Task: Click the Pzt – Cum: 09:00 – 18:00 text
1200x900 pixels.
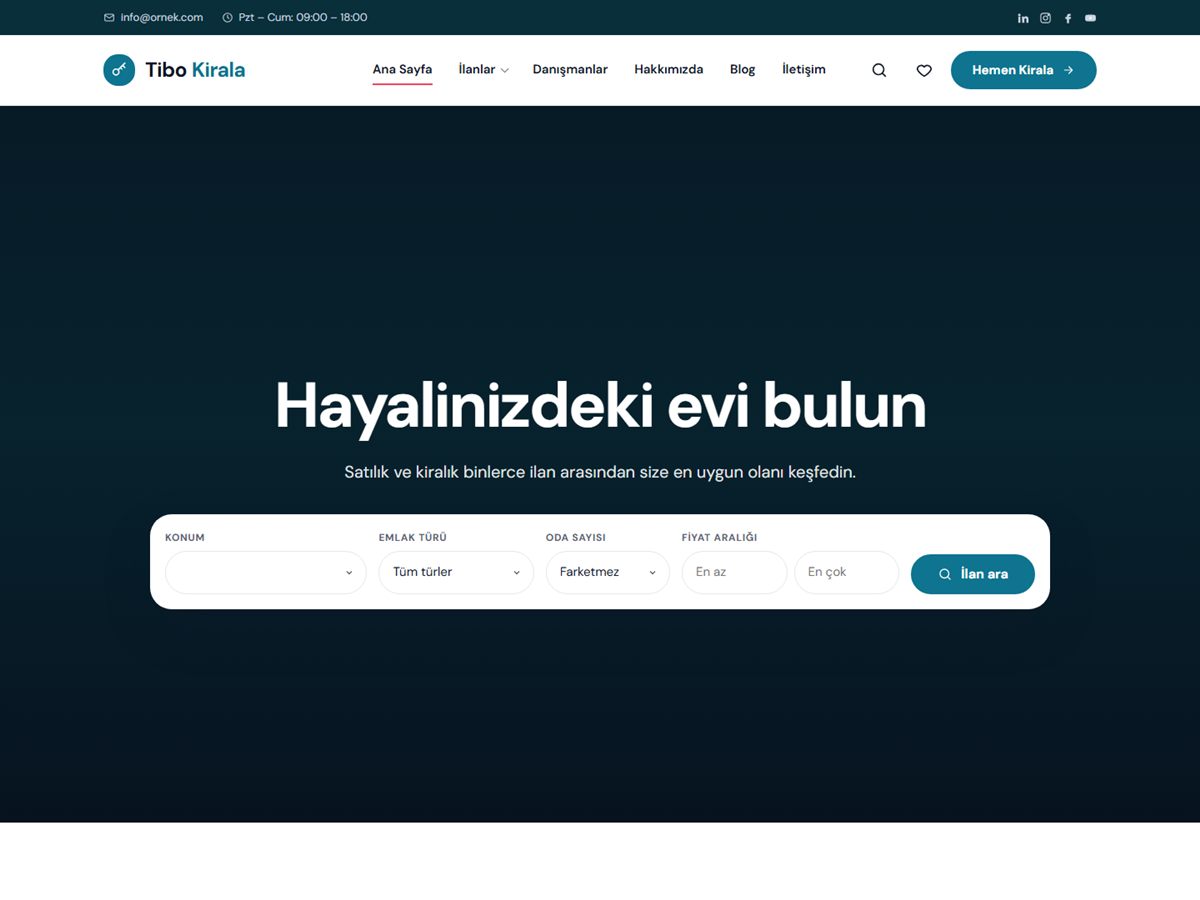Action: [303, 18]
